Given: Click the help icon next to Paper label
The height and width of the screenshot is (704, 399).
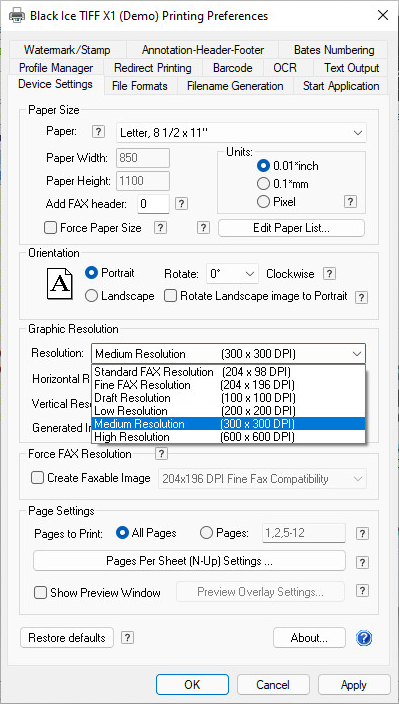Looking at the screenshot, I should [x=98, y=132].
